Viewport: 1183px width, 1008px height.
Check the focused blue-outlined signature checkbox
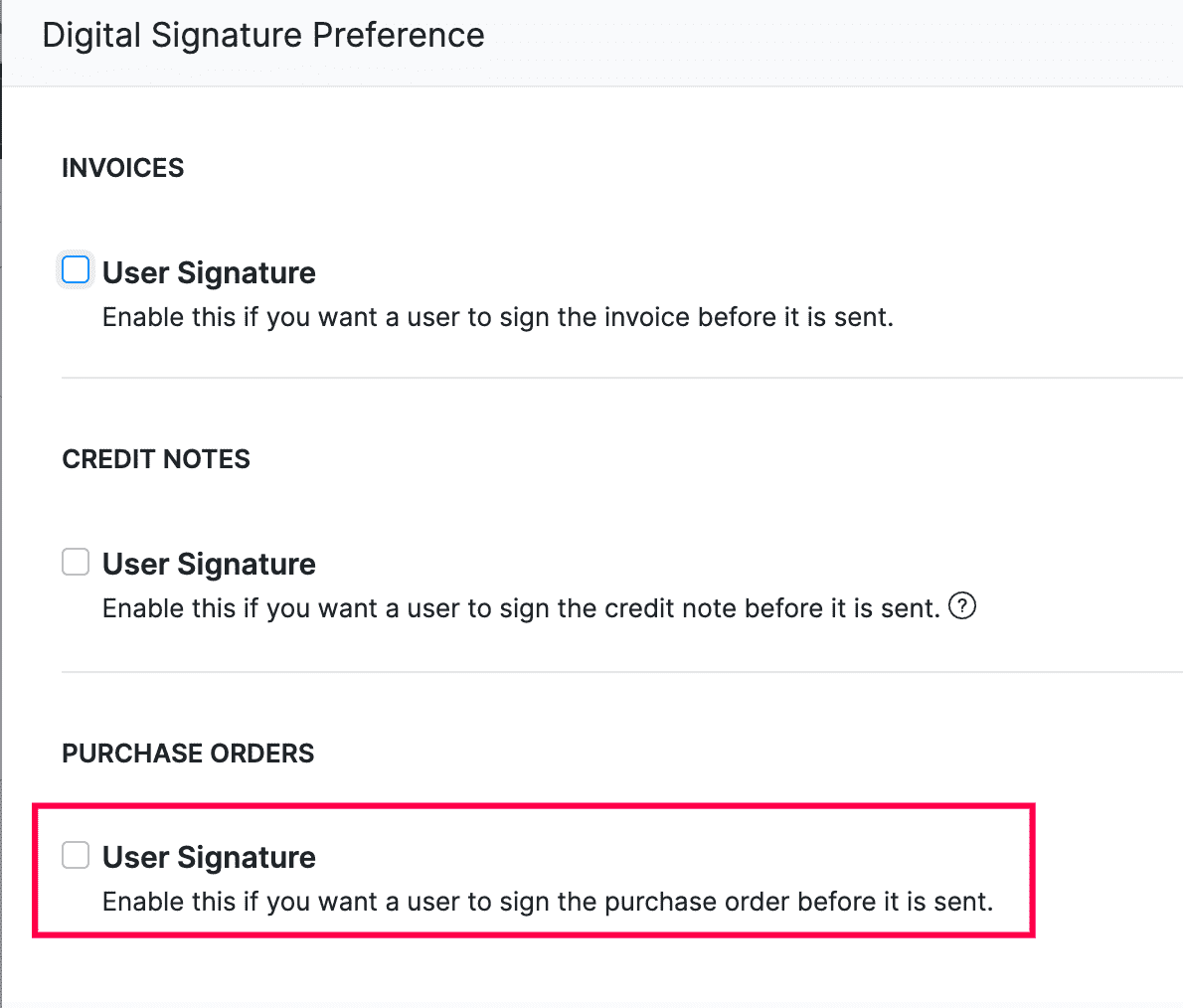(76, 269)
